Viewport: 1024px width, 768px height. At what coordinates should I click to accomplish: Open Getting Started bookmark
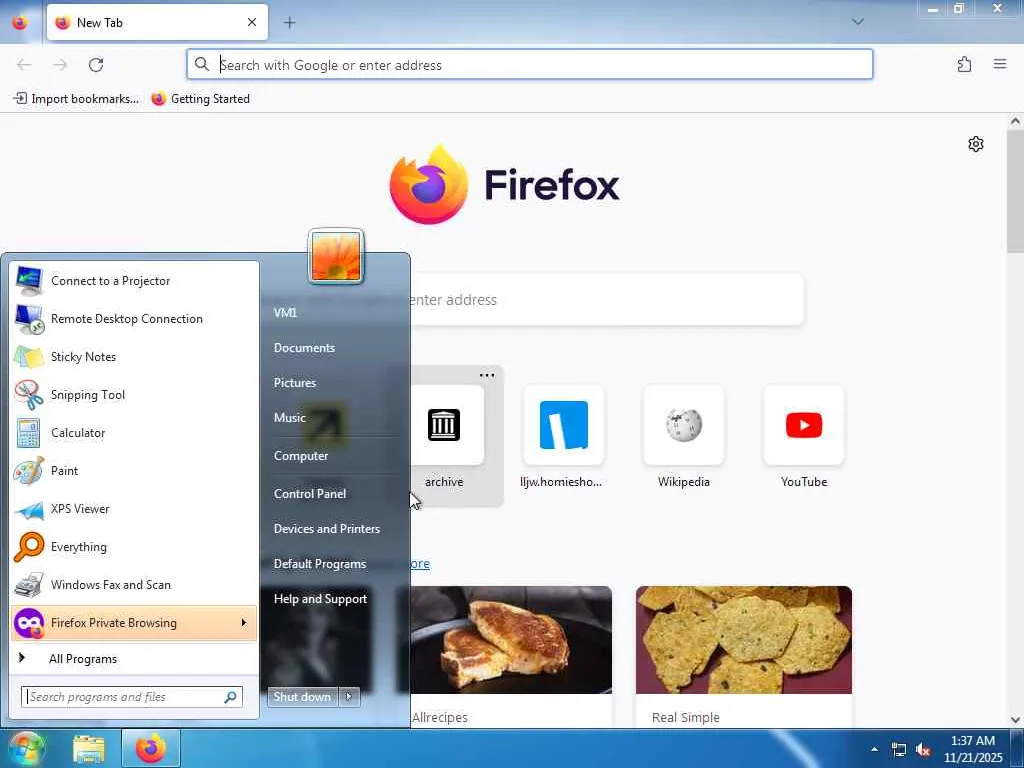click(x=200, y=99)
